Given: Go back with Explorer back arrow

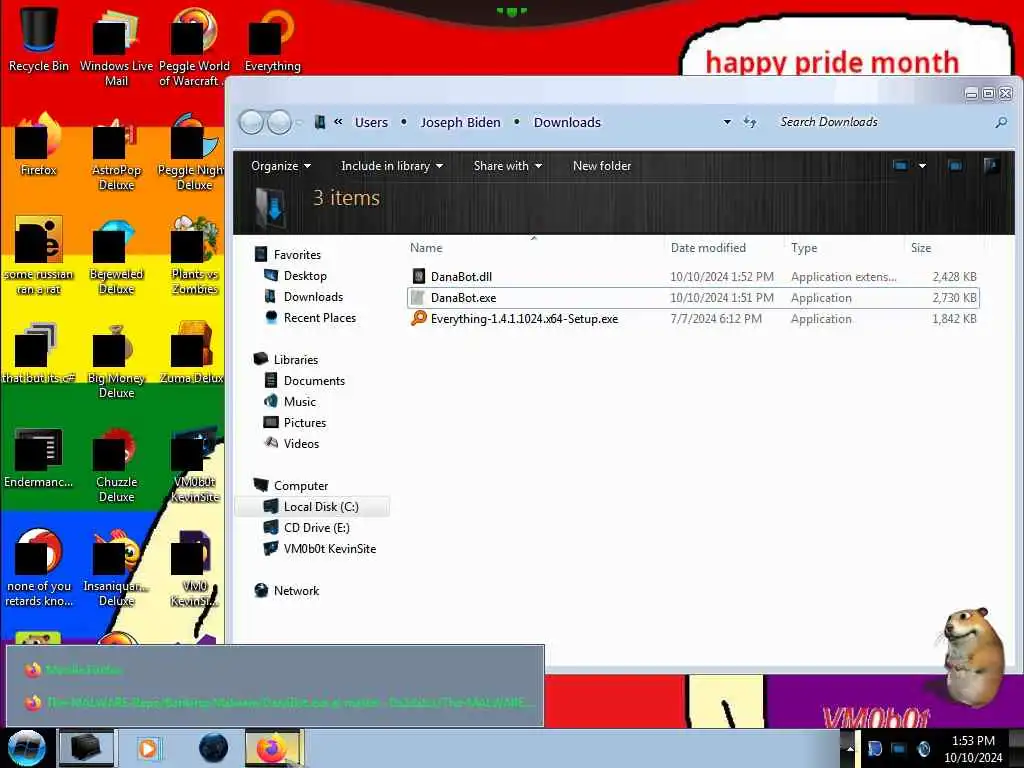Looking at the screenshot, I should (x=251, y=122).
